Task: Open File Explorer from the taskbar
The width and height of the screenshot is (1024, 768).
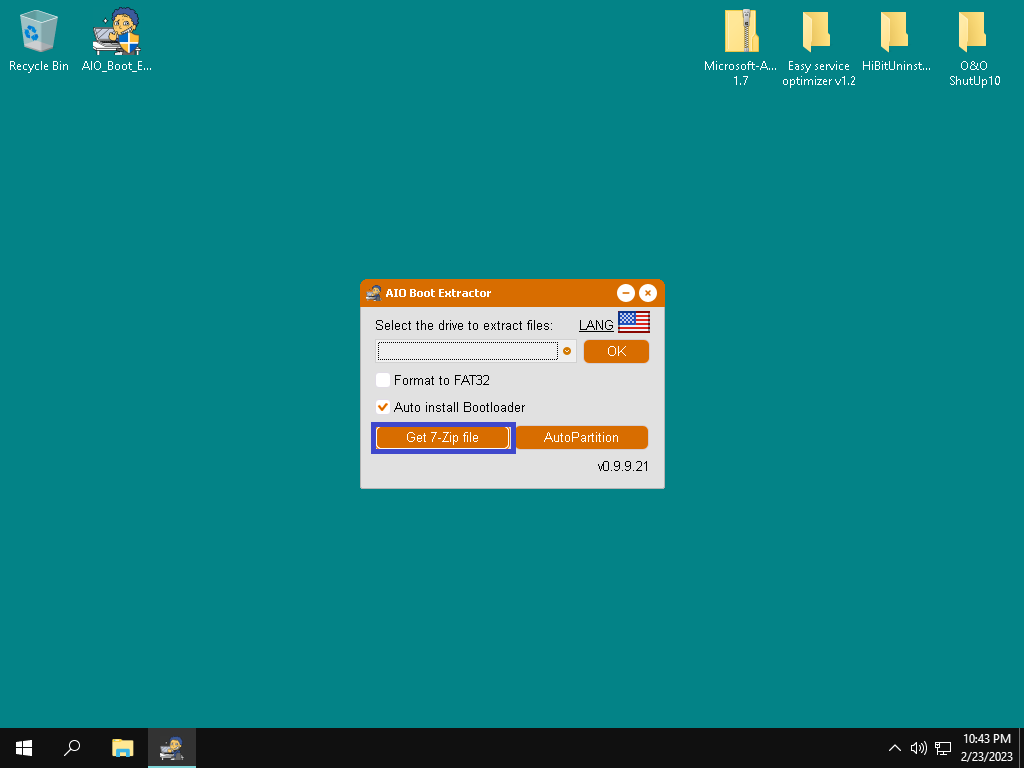Action: tap(122, 748)
